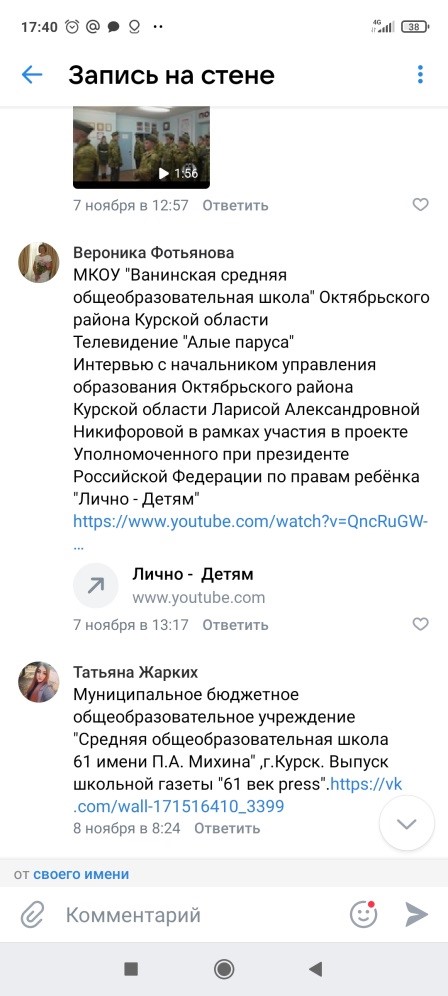Open Татьяна Жарких's avatar
The width and height of the screenshot is (448, 996).
point(38,682)
